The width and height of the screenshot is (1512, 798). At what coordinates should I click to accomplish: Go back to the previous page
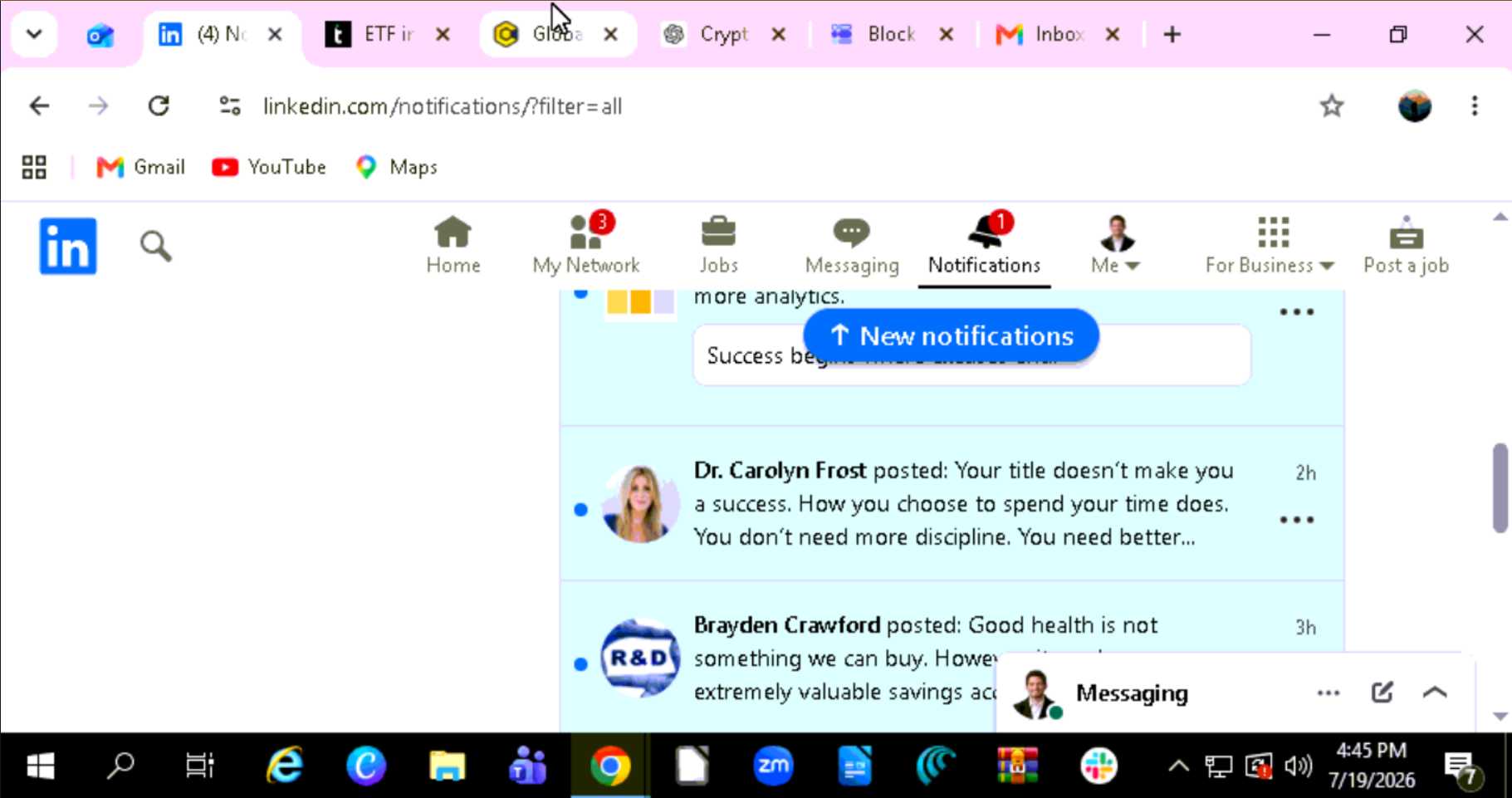pos(39,106)
